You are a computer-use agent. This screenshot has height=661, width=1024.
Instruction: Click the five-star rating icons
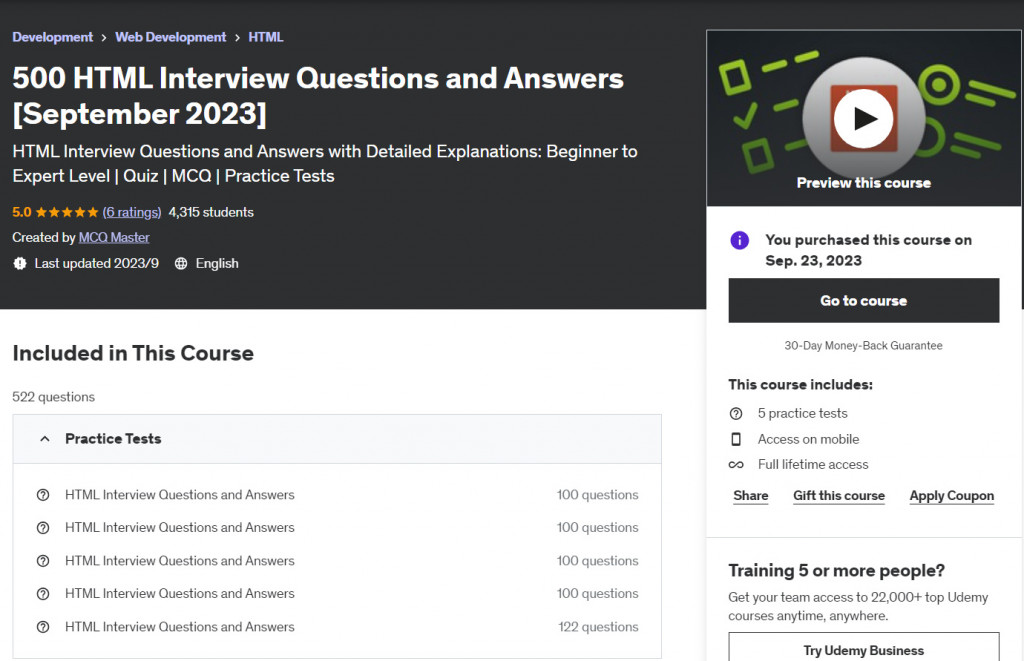(x=67, y=212)
